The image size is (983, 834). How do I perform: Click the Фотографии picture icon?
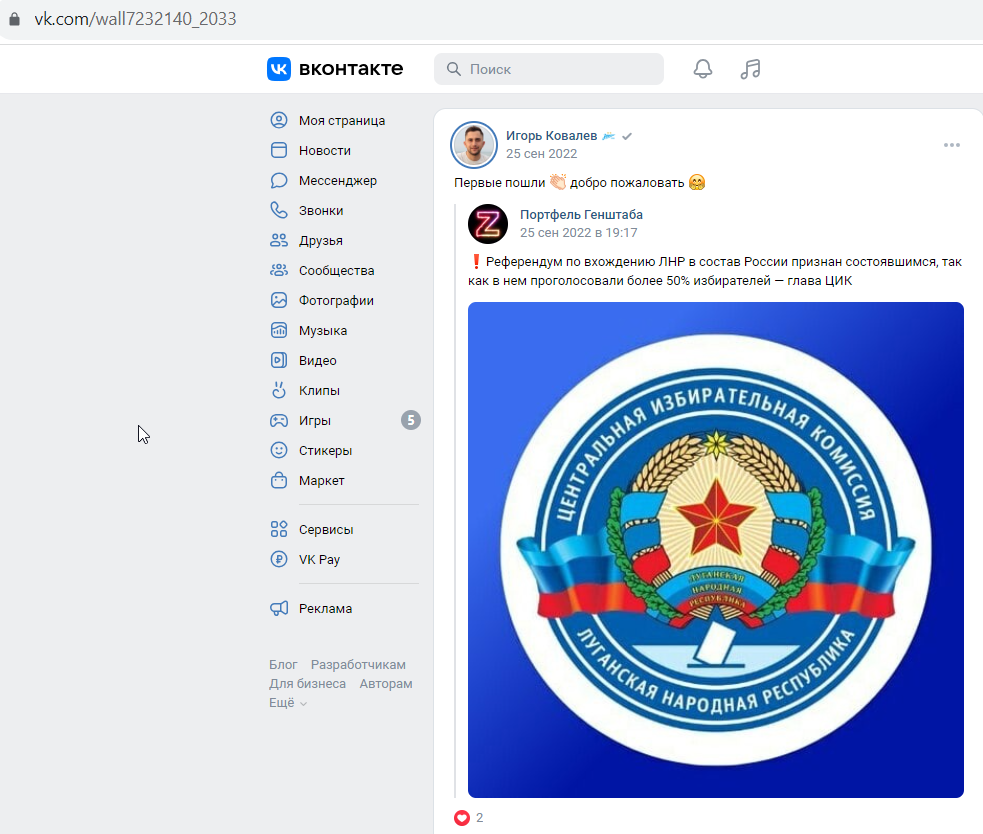(279, 300)
